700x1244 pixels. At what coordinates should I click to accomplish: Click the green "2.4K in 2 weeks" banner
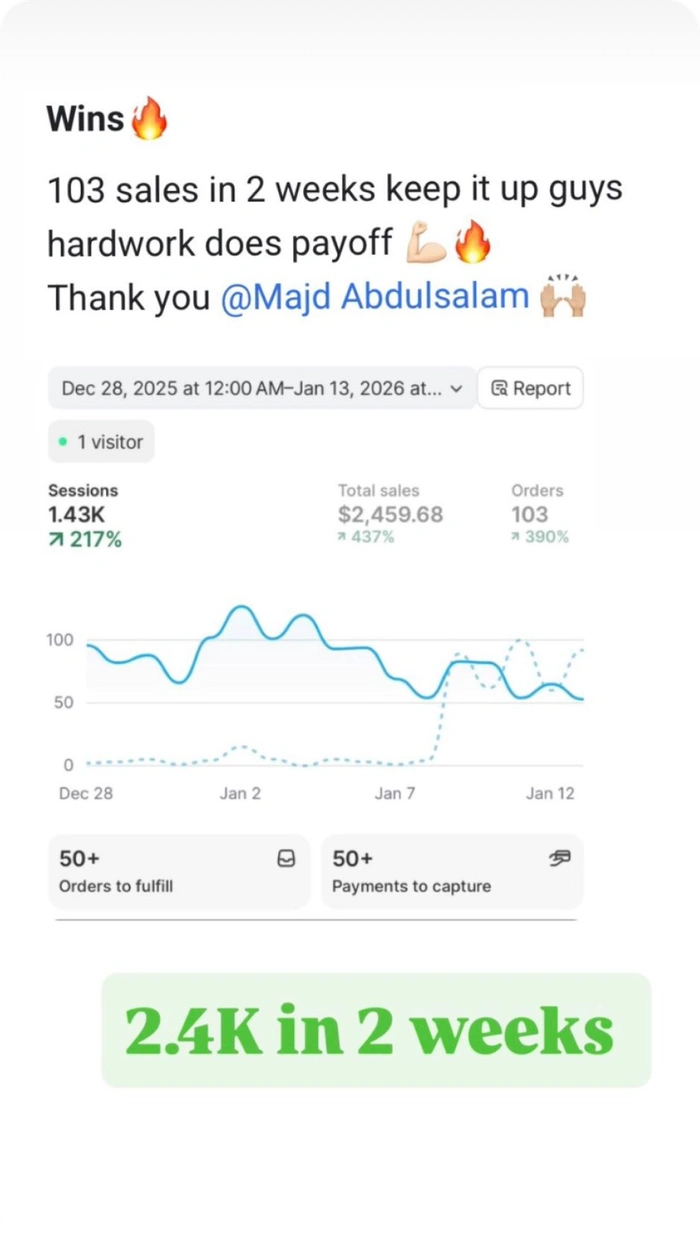click(x=376, y=1030)
